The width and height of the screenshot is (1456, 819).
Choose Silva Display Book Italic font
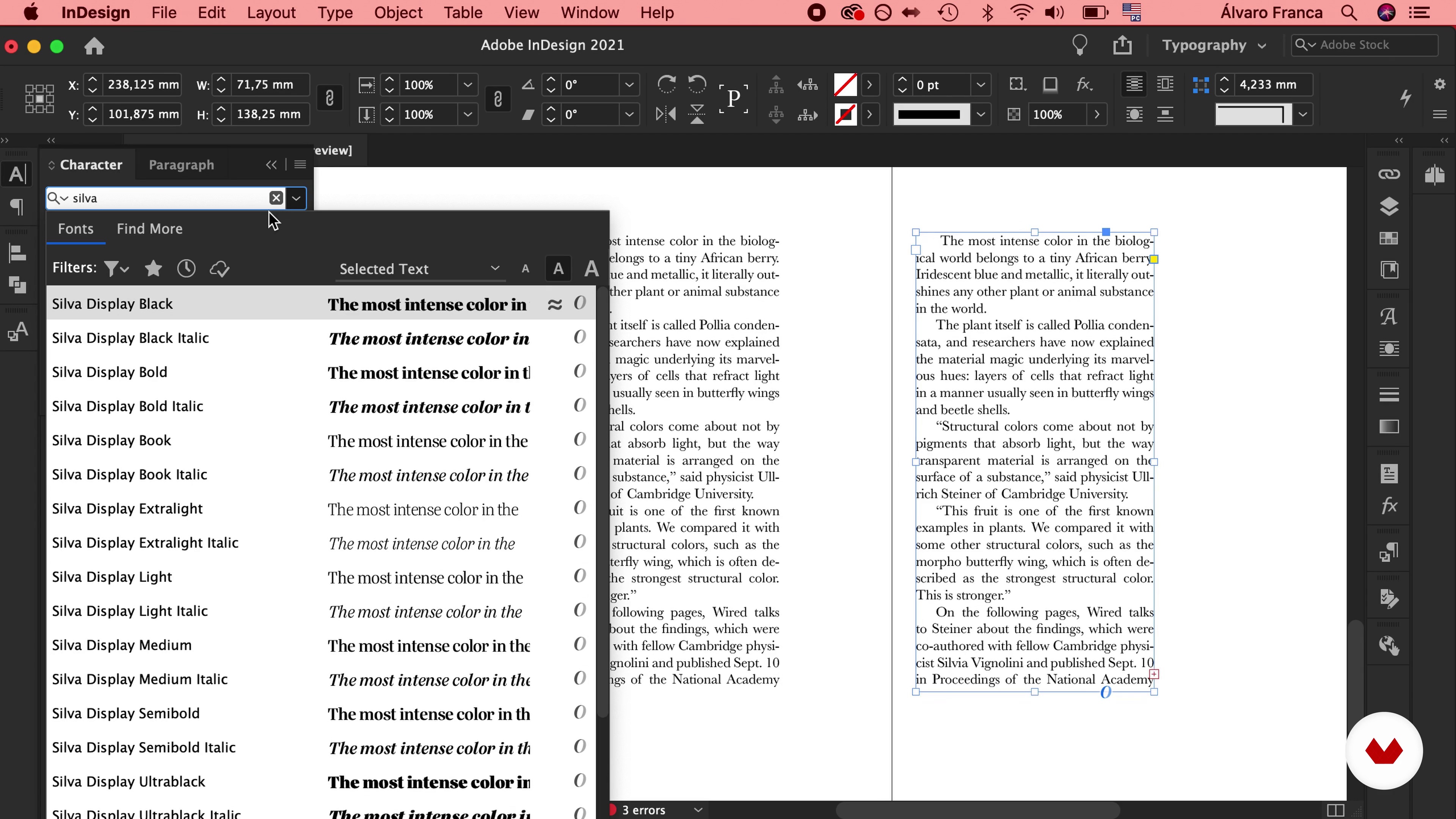[320, 474]
